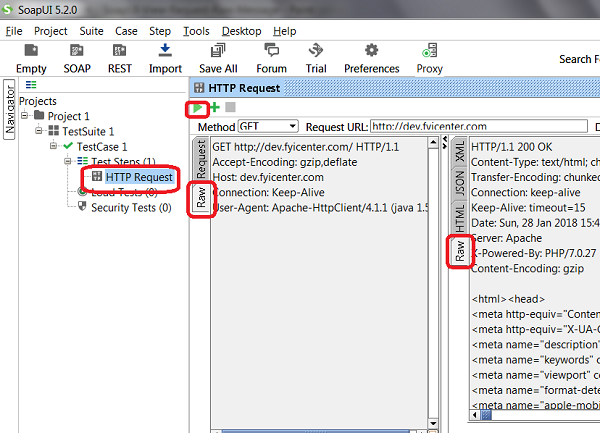Switch to the response JSON tab
Viewport: 600px width, 433px height.
tap(460, 183)
